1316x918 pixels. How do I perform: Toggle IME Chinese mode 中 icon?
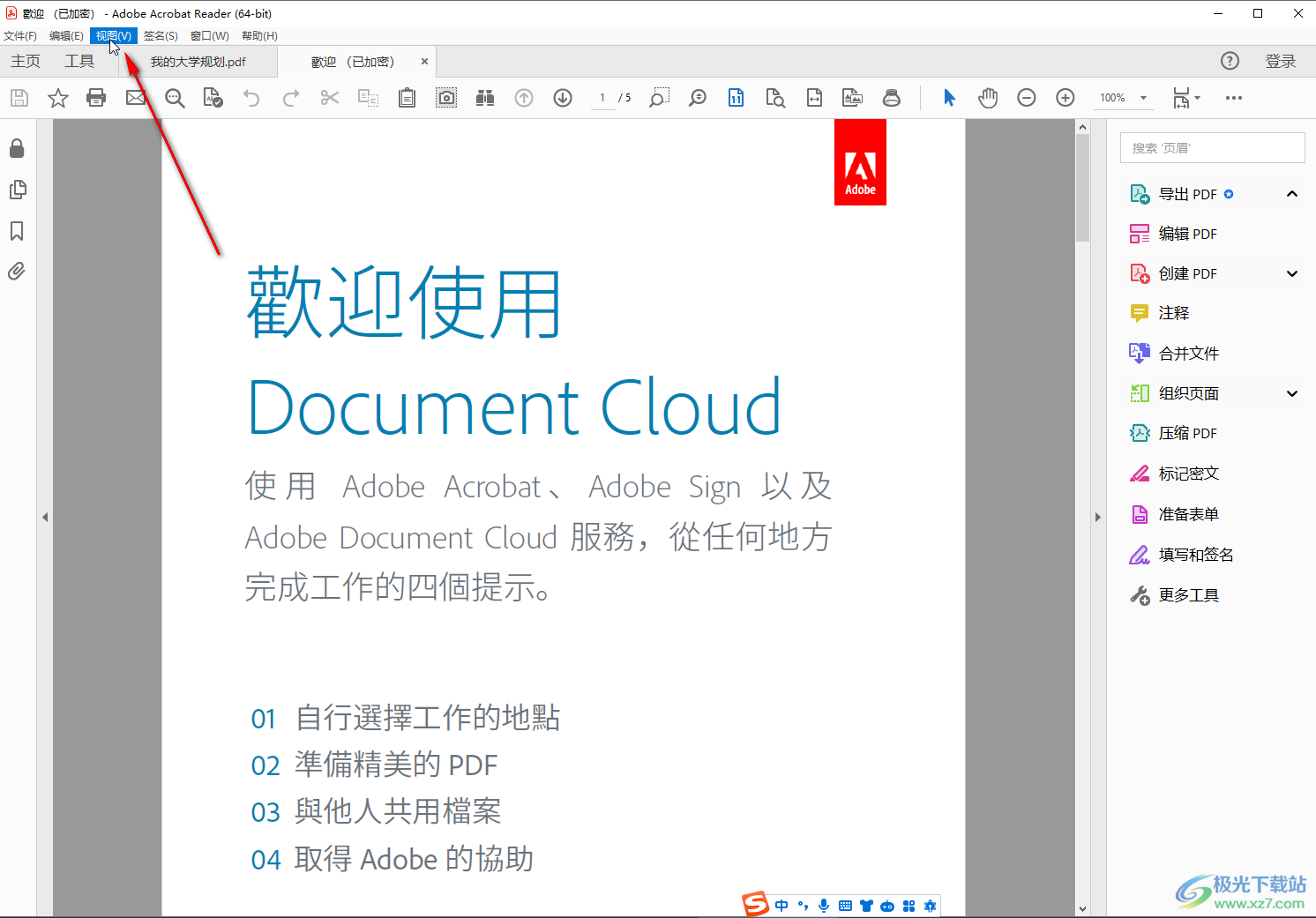781,906
